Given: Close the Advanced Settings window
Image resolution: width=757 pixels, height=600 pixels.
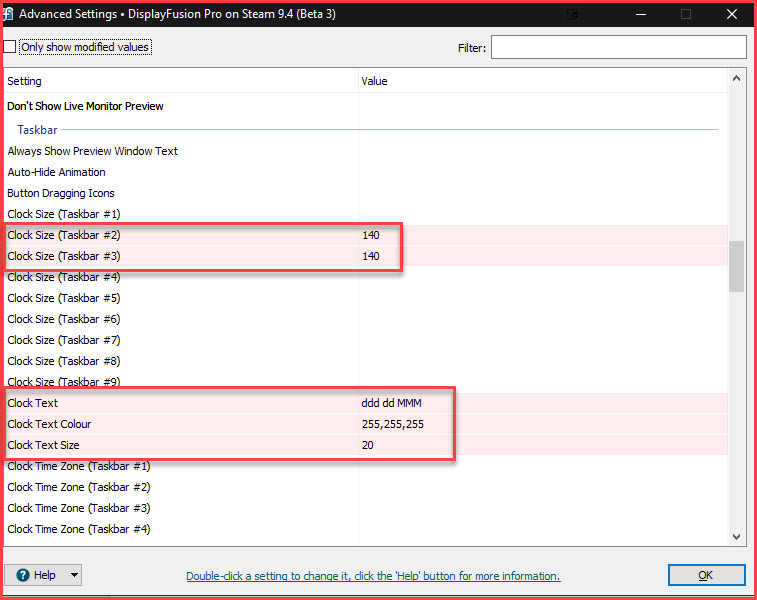Looking at the screenshot, I should tap(731, 14).
